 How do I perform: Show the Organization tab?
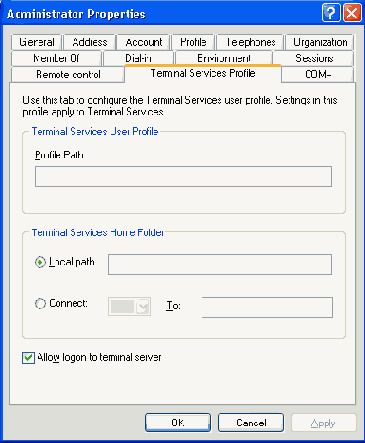click(320, 42)
